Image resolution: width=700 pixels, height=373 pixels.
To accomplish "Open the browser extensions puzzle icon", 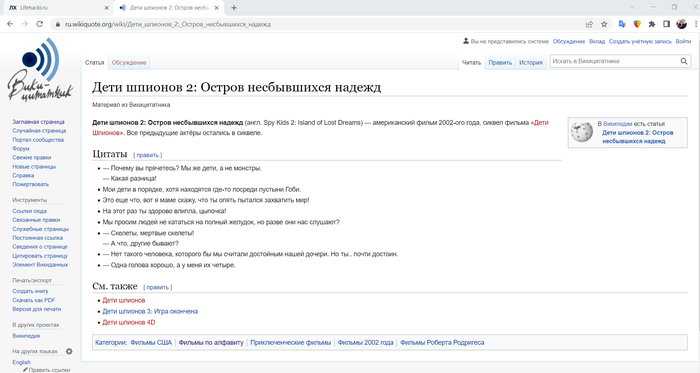I will pyautogui.click(x=652, y=24).
